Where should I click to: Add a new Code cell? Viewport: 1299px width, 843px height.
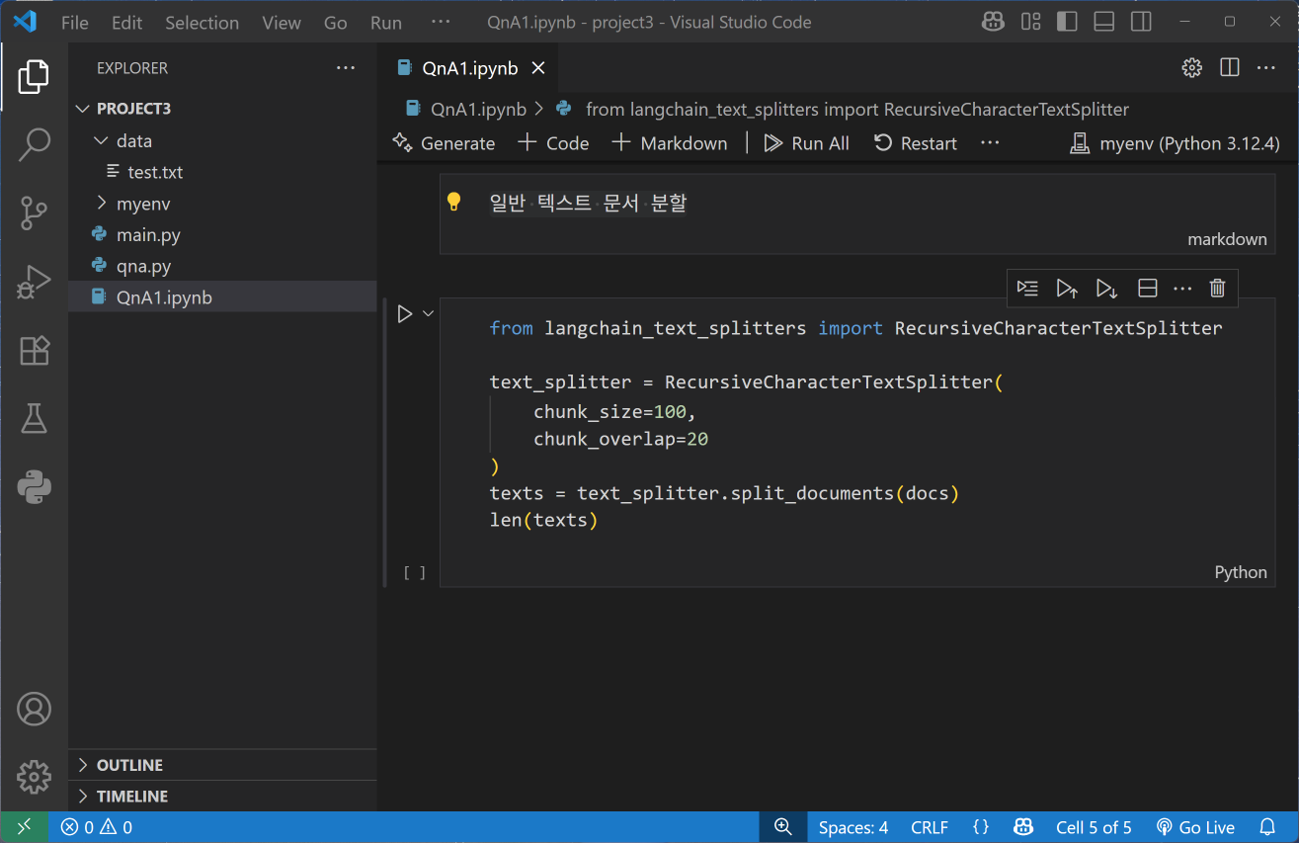click(x=553, y=143)
